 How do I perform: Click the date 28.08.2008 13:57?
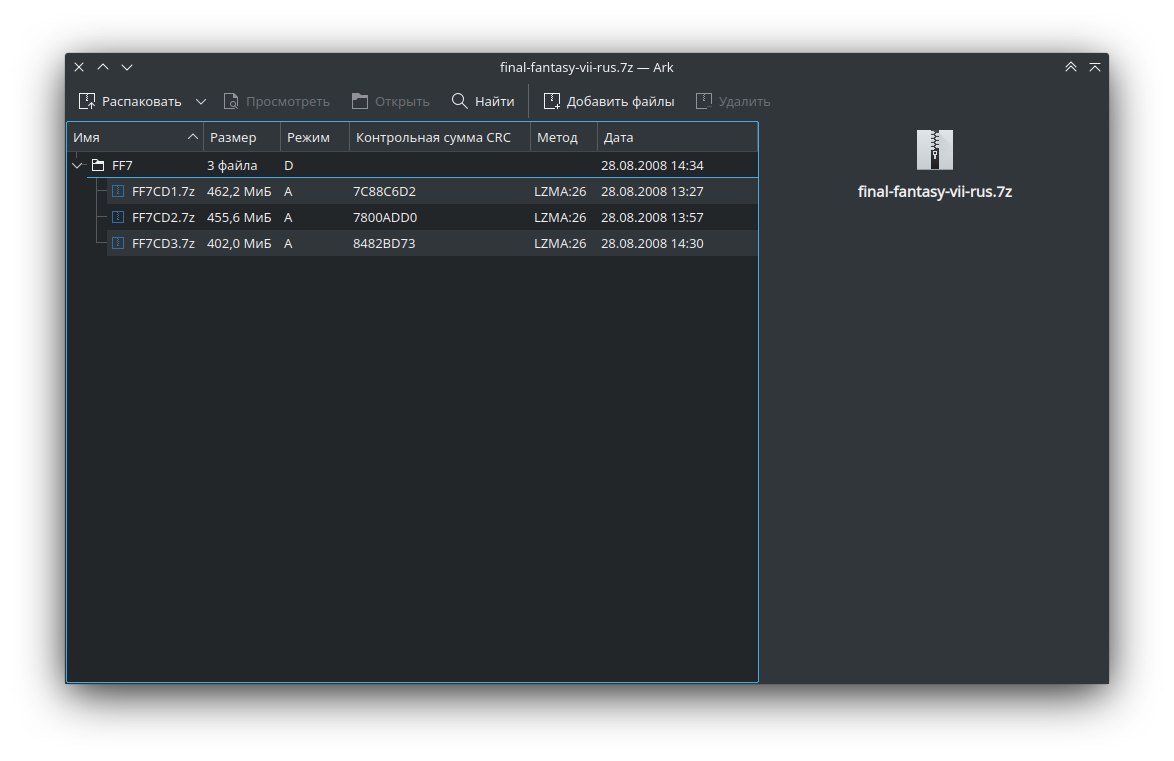[652, 217]
